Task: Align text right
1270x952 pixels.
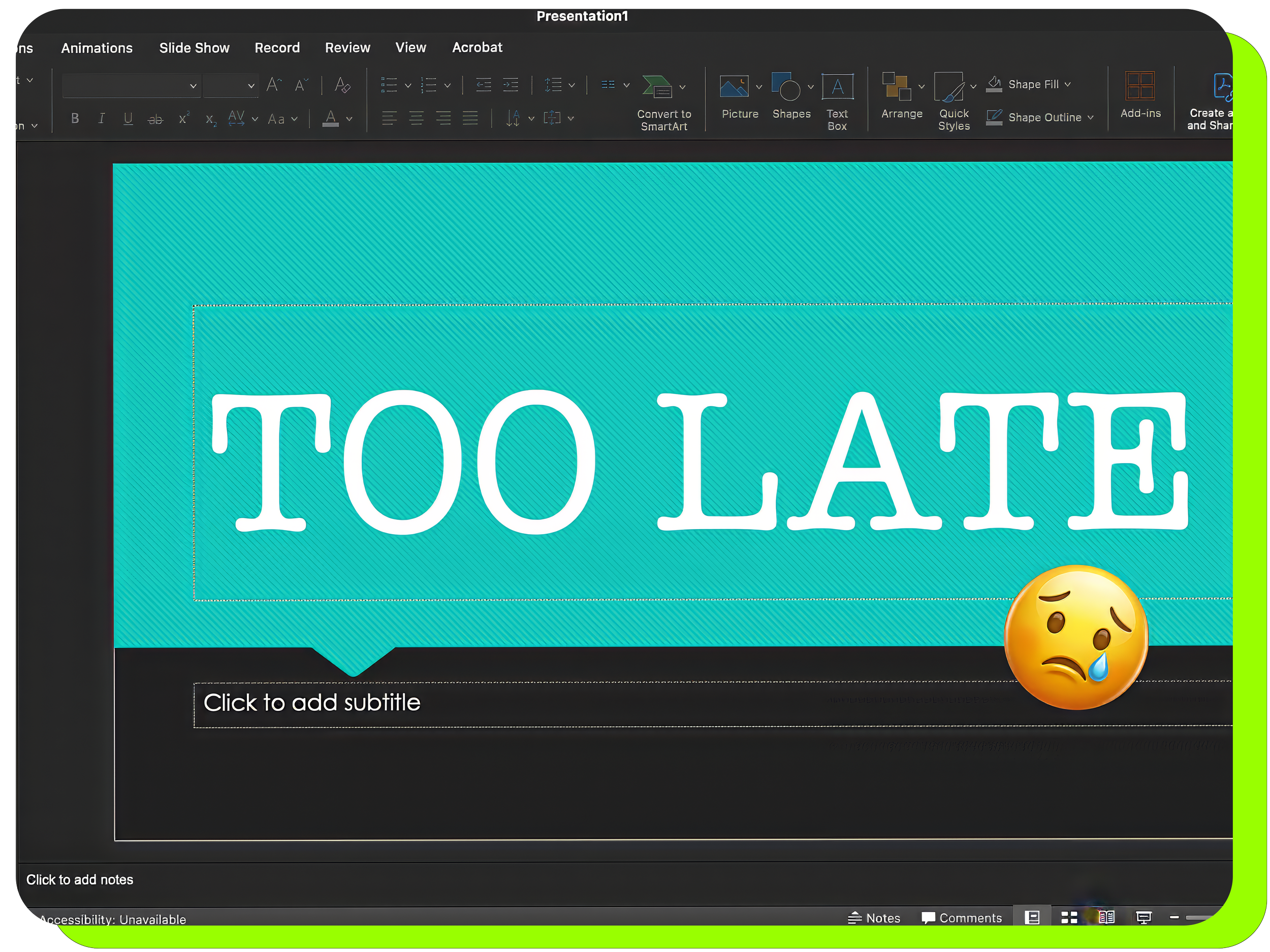Action: [x=442, y=118]
